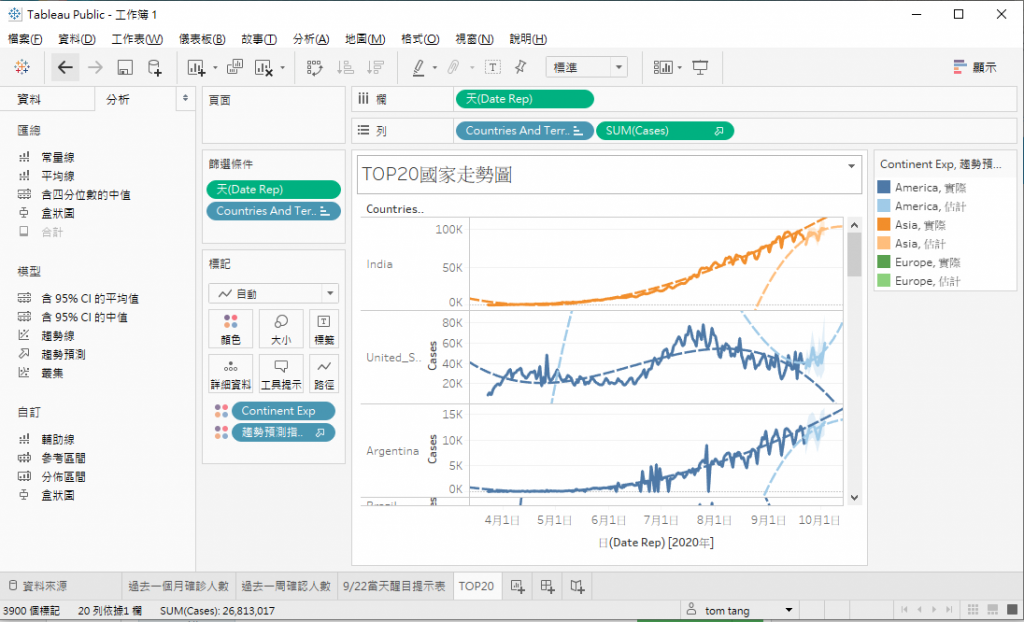The width and height of the screenshot is (1024, 622).
Task: Save the workbook with the disk icon
Action: pos(125,67)
